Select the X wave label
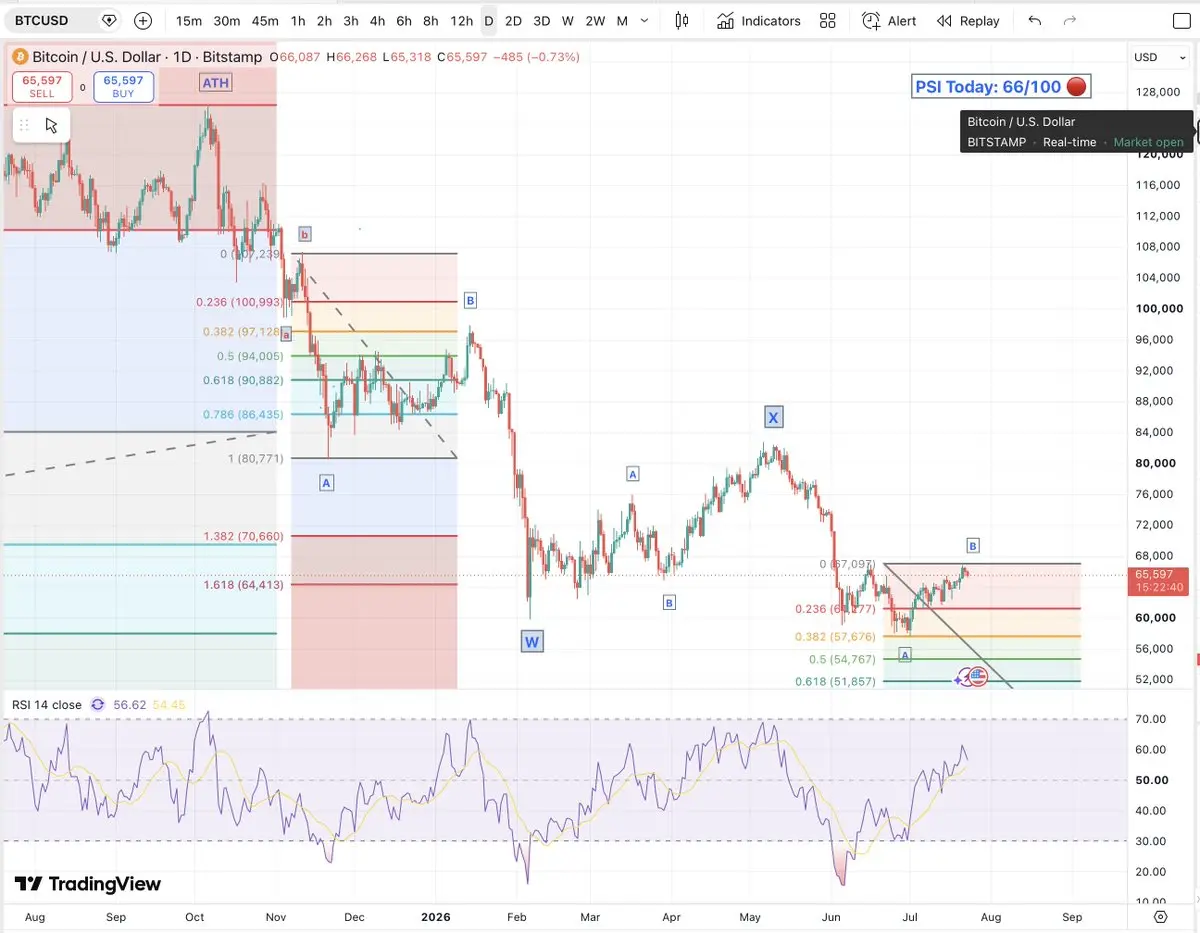 tap(773, 417)
